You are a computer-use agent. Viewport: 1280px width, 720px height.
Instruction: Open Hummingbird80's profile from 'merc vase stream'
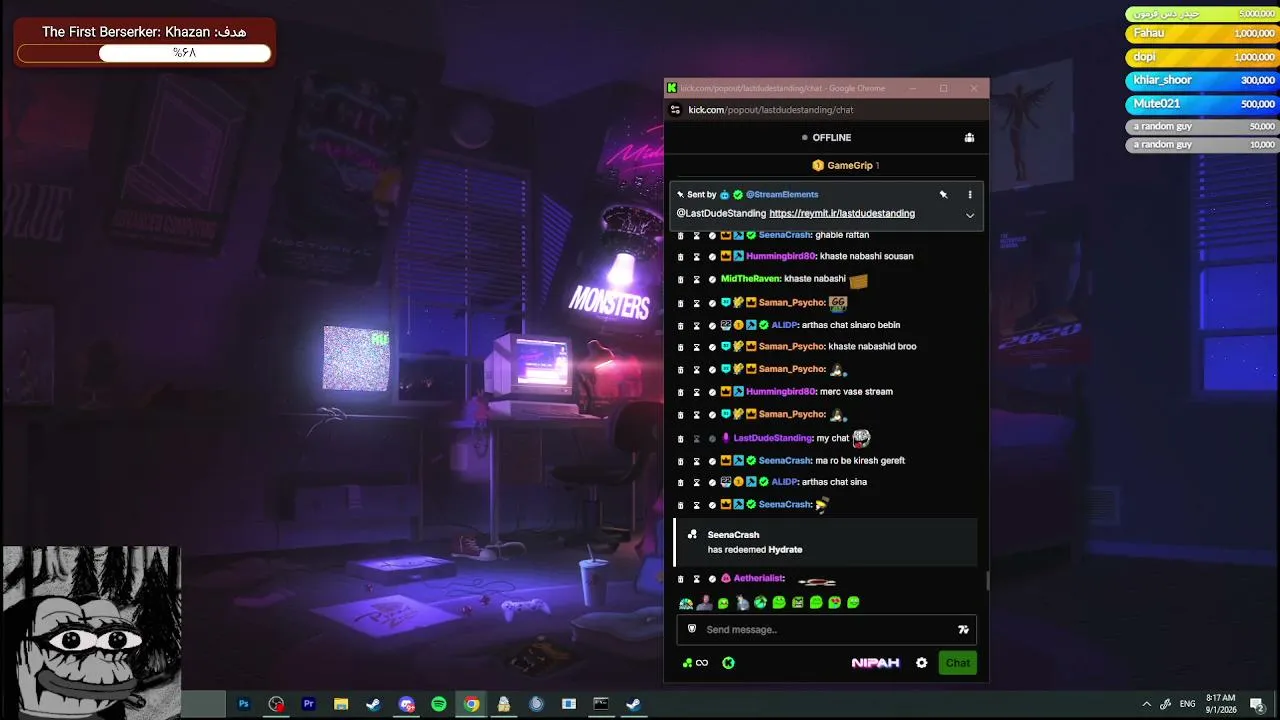click(x=781, y=392)
